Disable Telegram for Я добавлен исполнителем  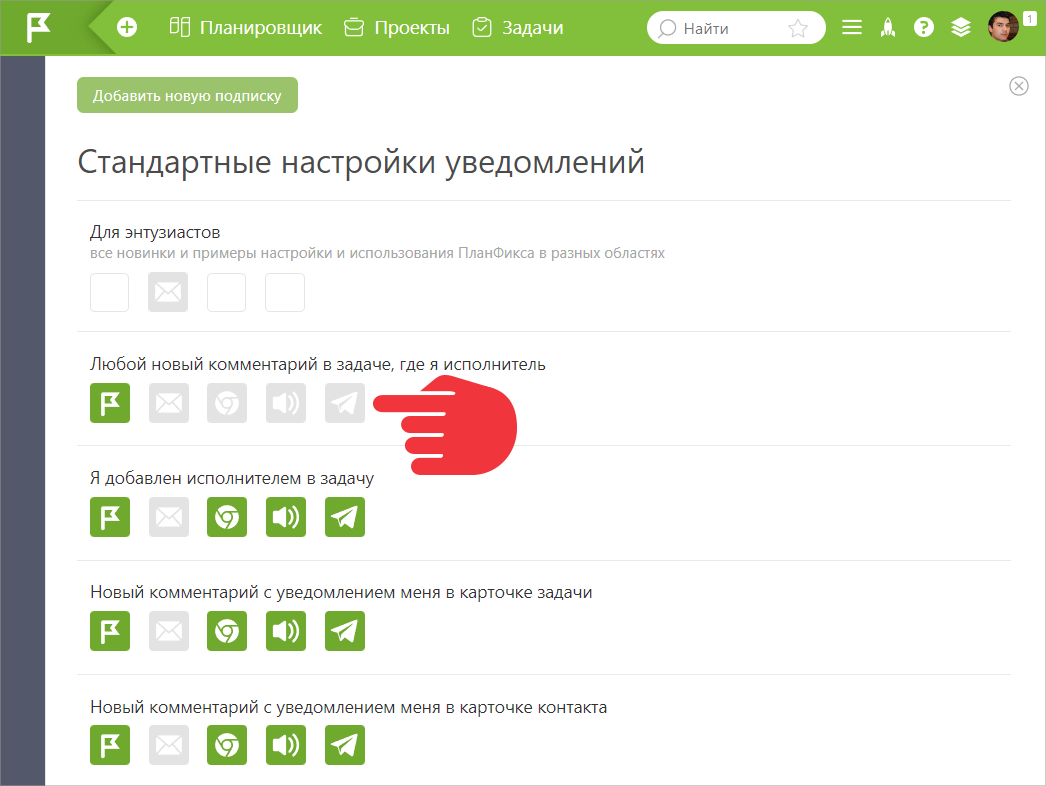(x=345, y=517)
